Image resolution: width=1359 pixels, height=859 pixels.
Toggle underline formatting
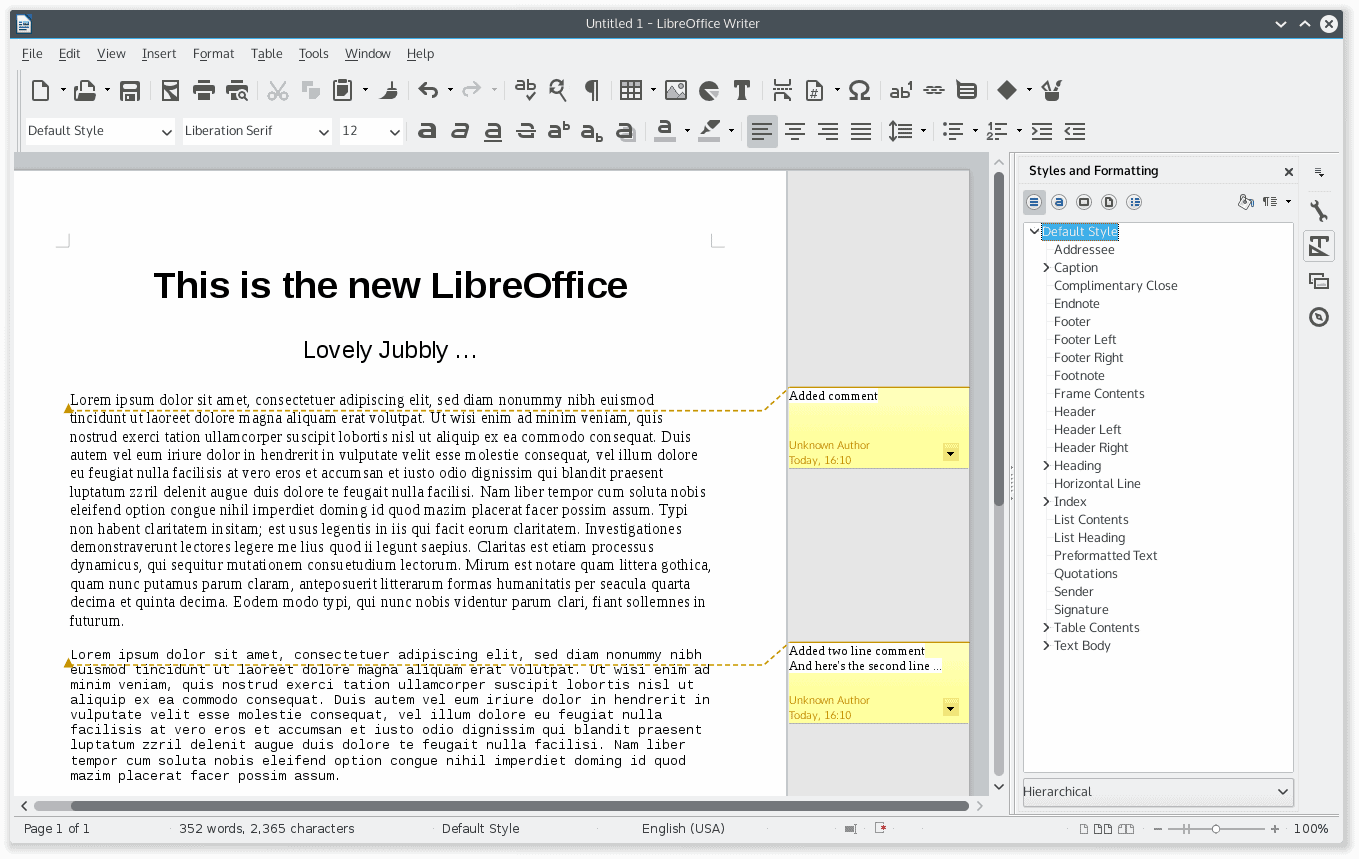pyautogui.click(x=493, y=131)
